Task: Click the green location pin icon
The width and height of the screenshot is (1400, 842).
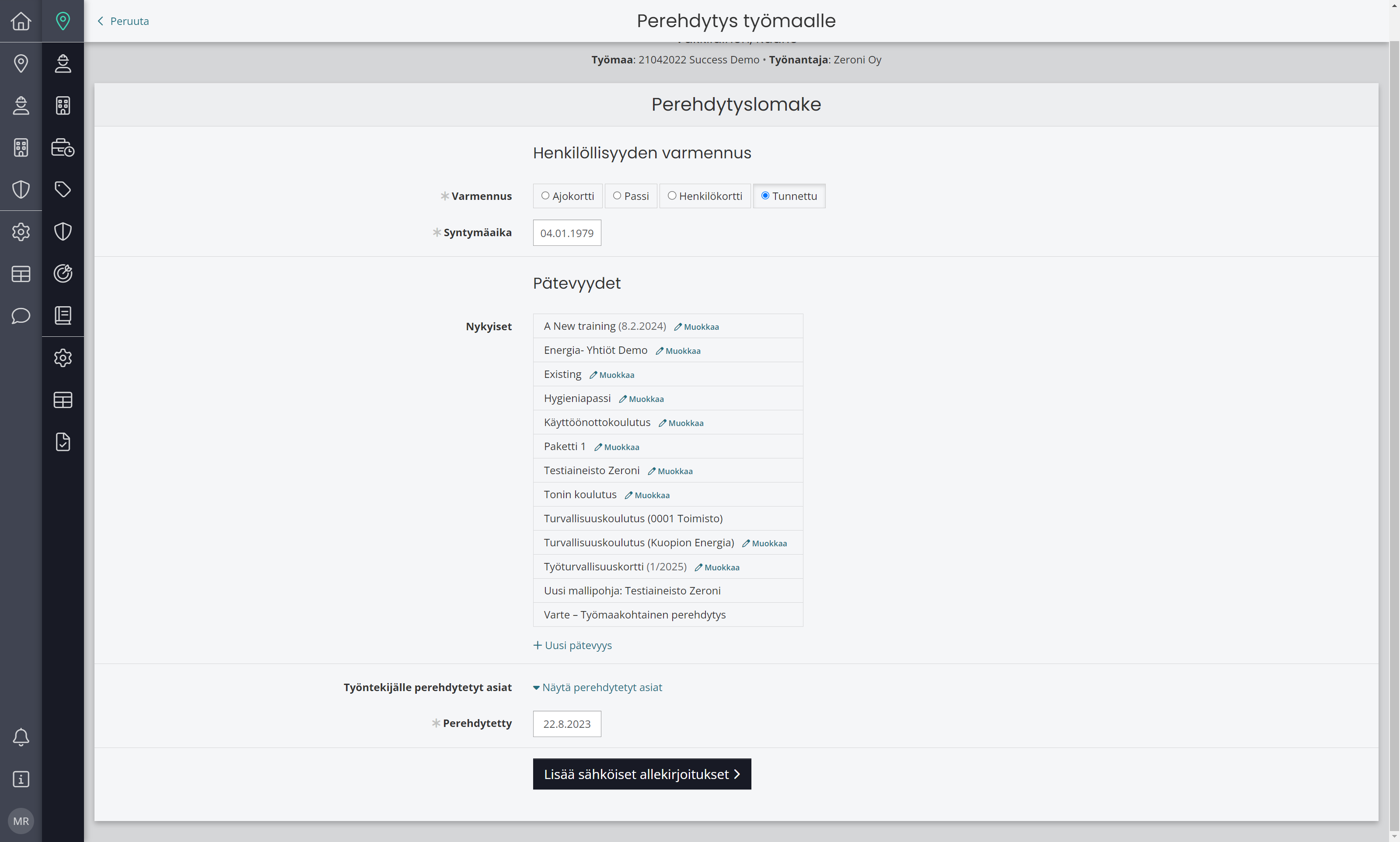Action: (x=63, y=21)
